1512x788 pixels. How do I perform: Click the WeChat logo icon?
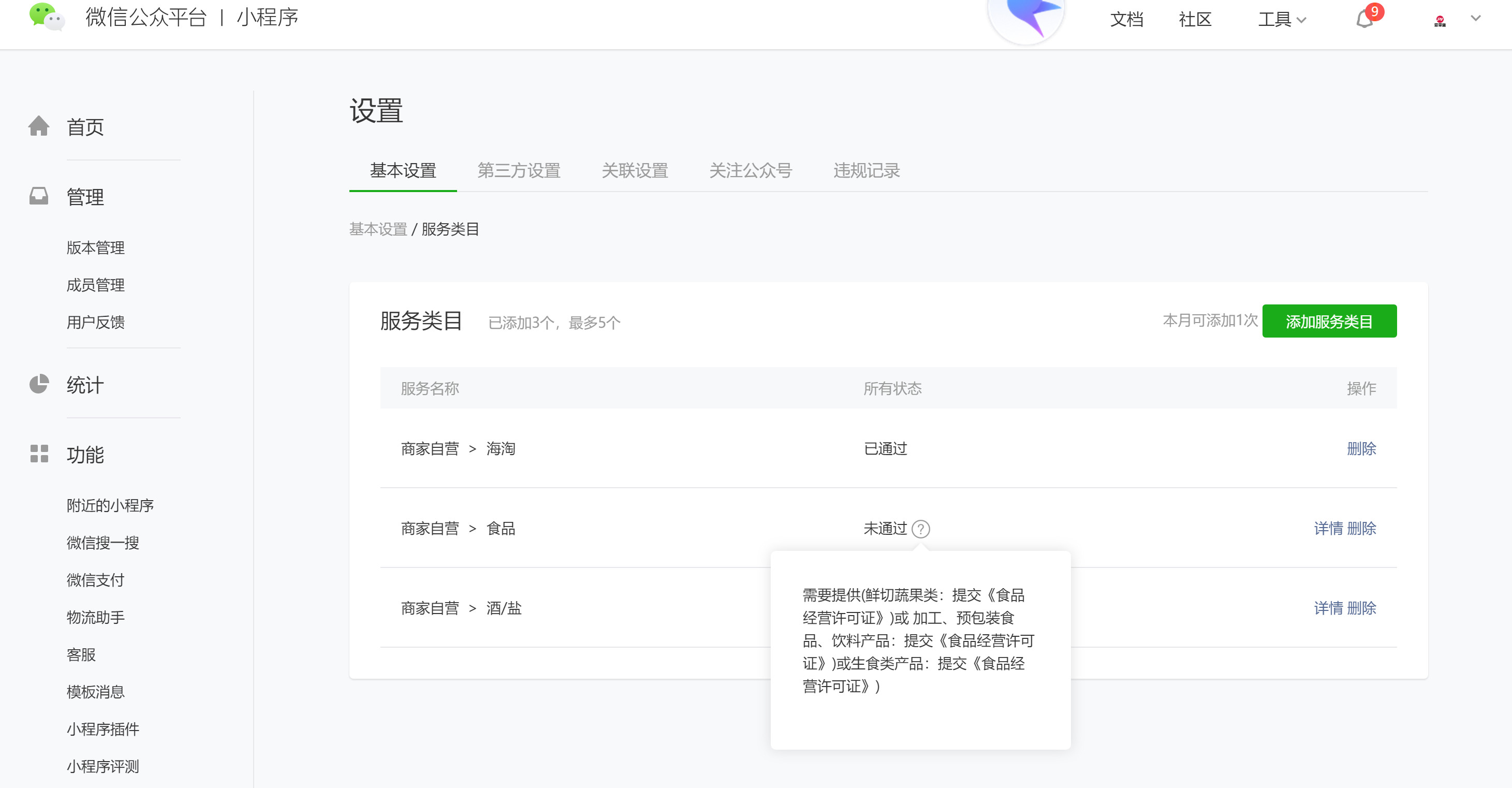(47, 17)
